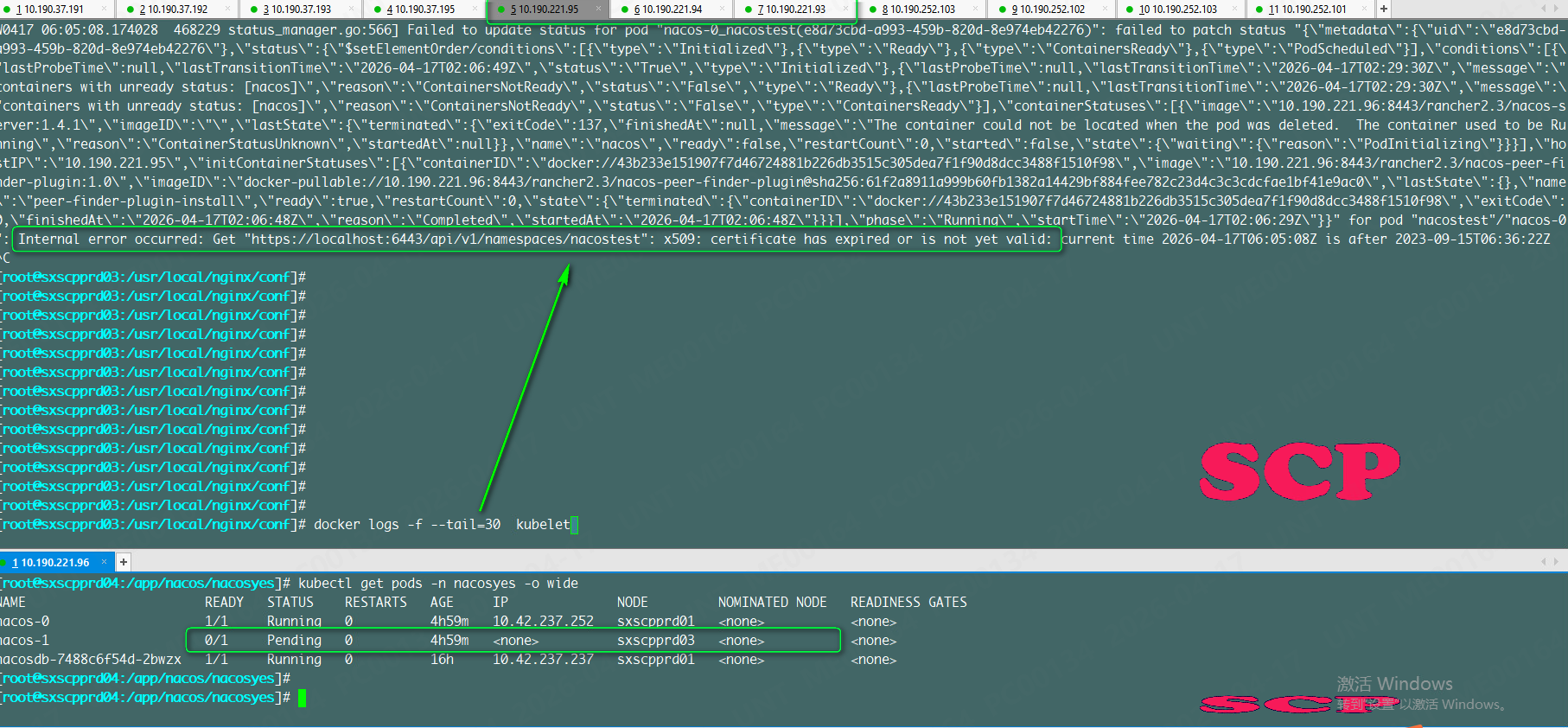This screenshot has height=728, width=1568.
Task: Close the 10.190.221.95 session tab
Action: [x=598, y=9]
